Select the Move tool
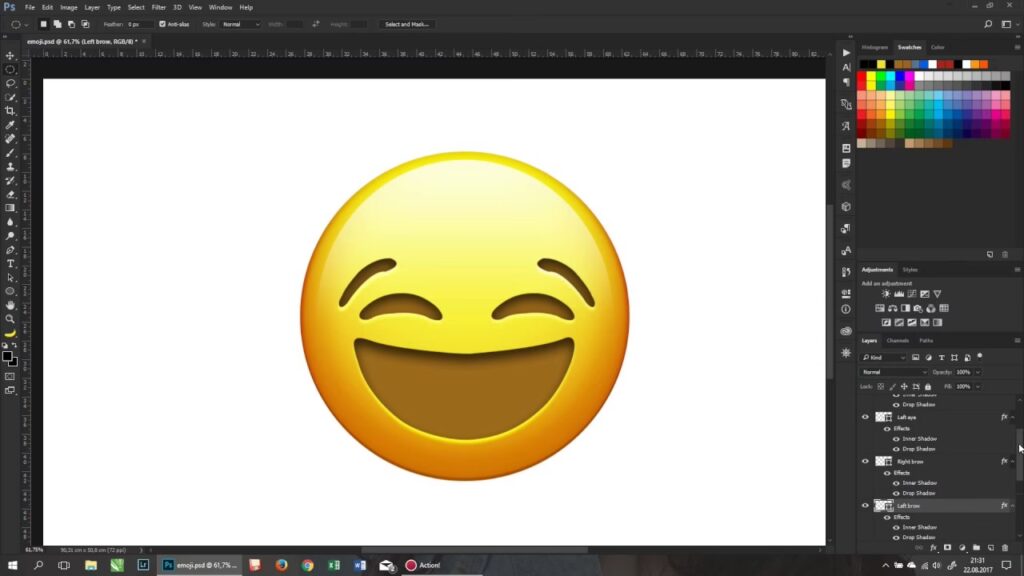Image resolution: width=1024 pixels, height=576 pixels. click(10, 56)
